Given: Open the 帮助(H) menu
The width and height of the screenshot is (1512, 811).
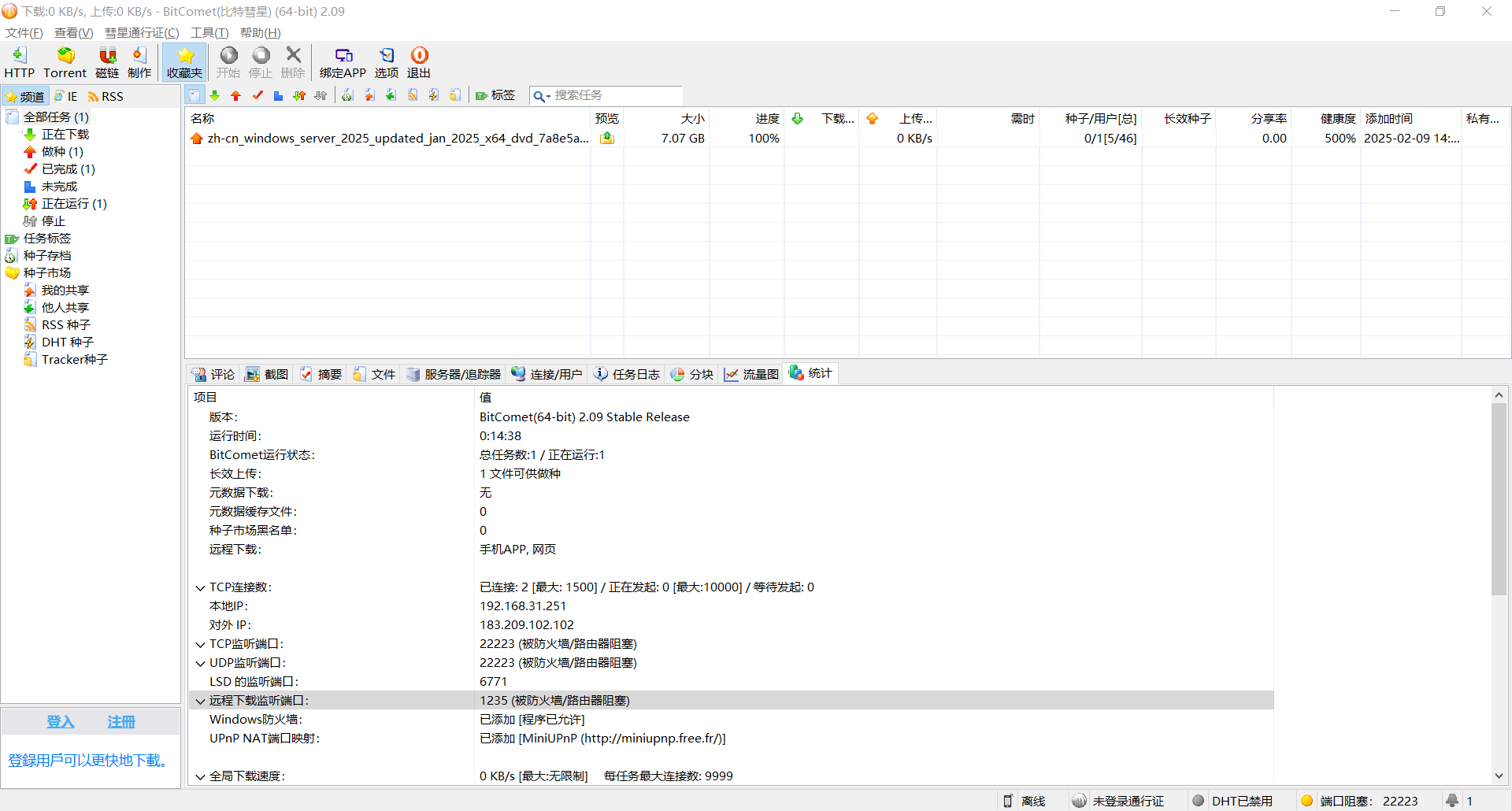Looking at the screenshot, I should (x=260, y=32).
